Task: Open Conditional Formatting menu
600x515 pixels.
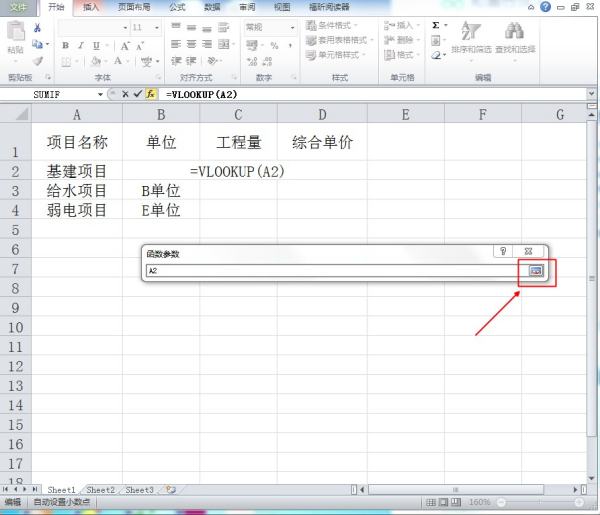Action: pos(332,25)
